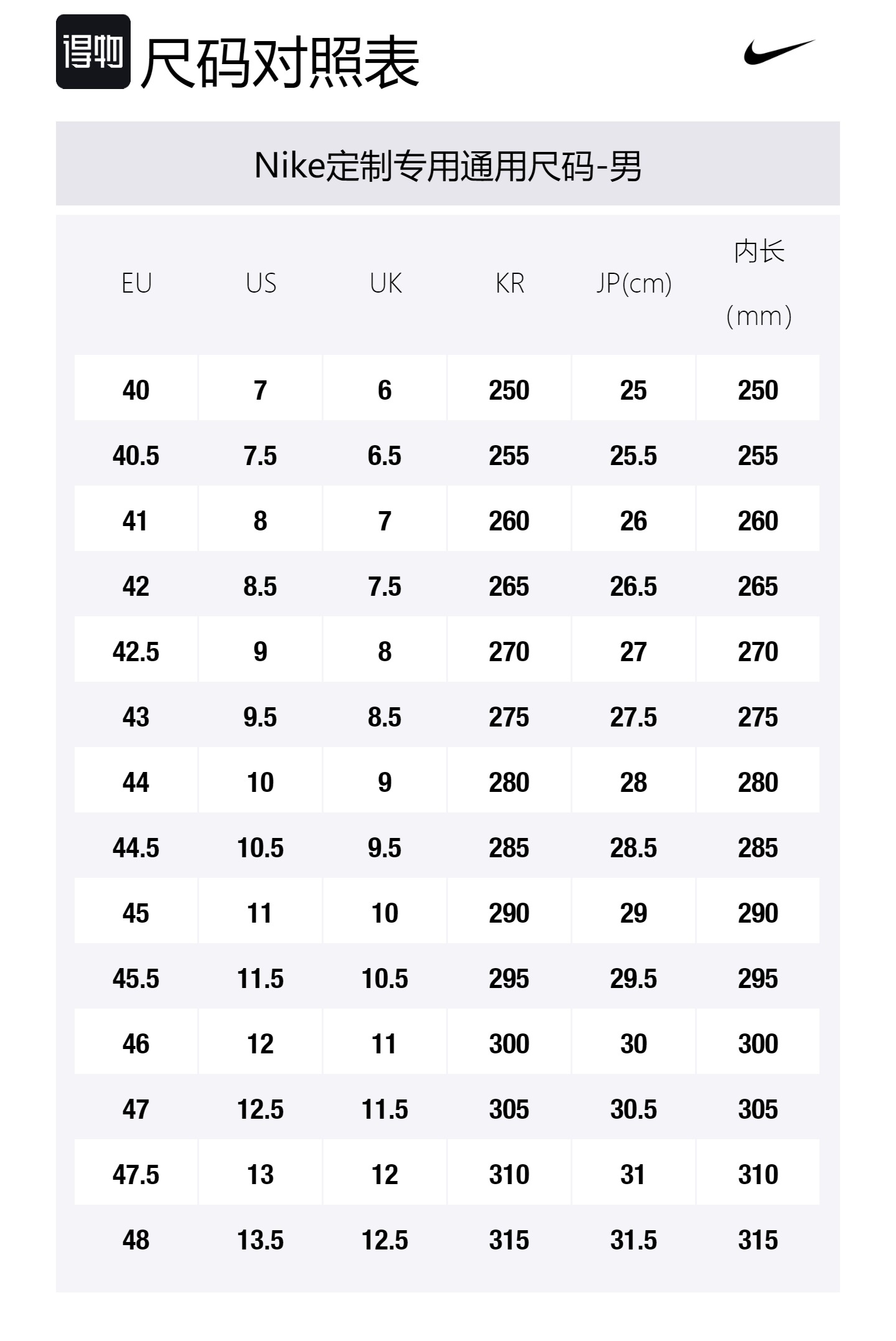Click the EU column header

click(x=136, y=284)
